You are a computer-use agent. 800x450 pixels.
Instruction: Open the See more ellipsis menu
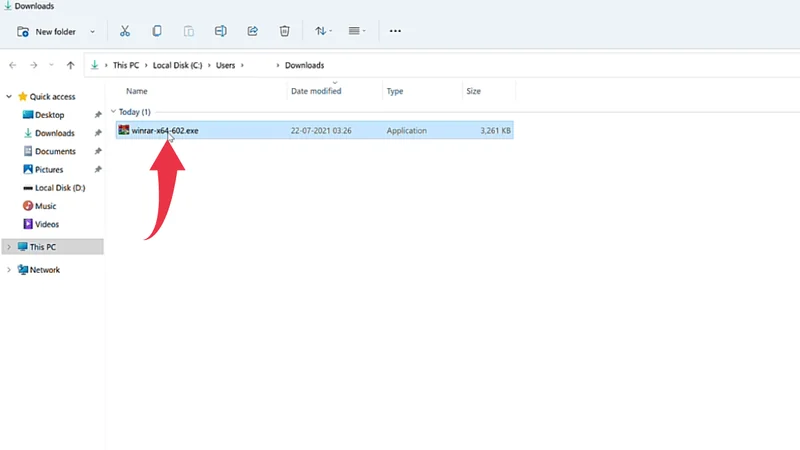(x=395, y=31)
